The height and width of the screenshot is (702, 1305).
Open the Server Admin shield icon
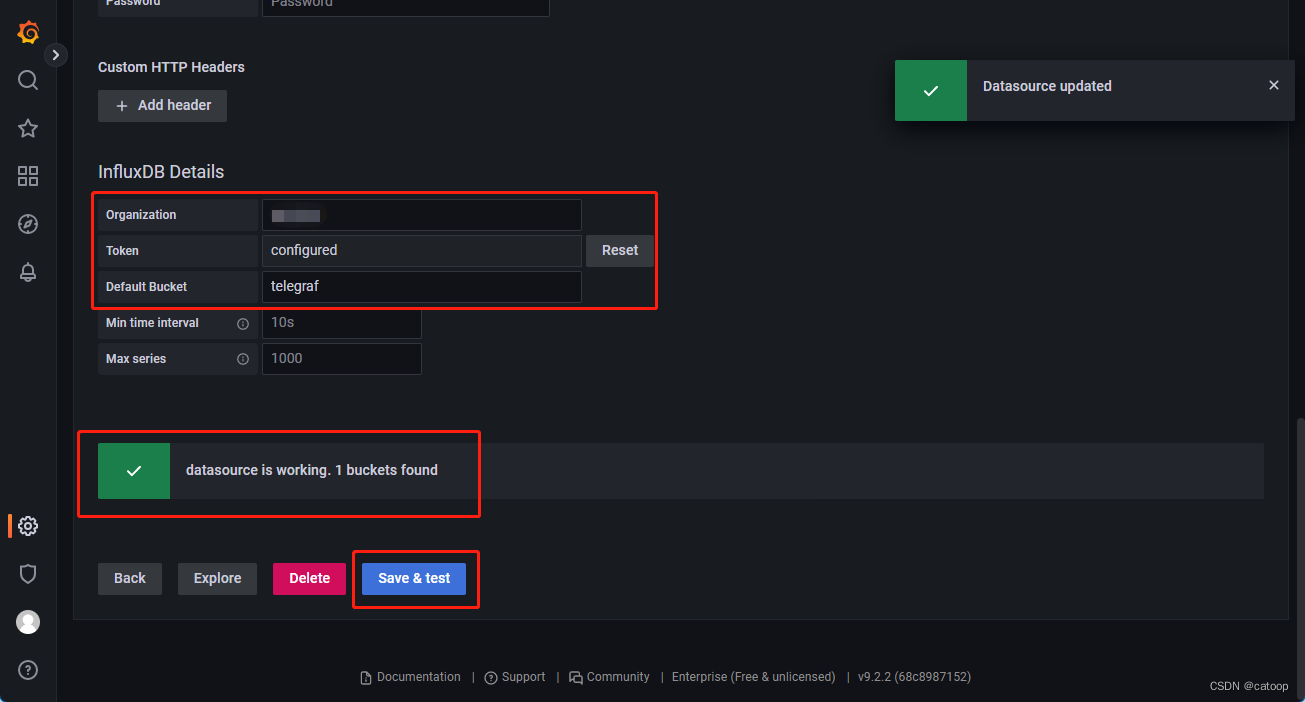(x=28, y=574)
